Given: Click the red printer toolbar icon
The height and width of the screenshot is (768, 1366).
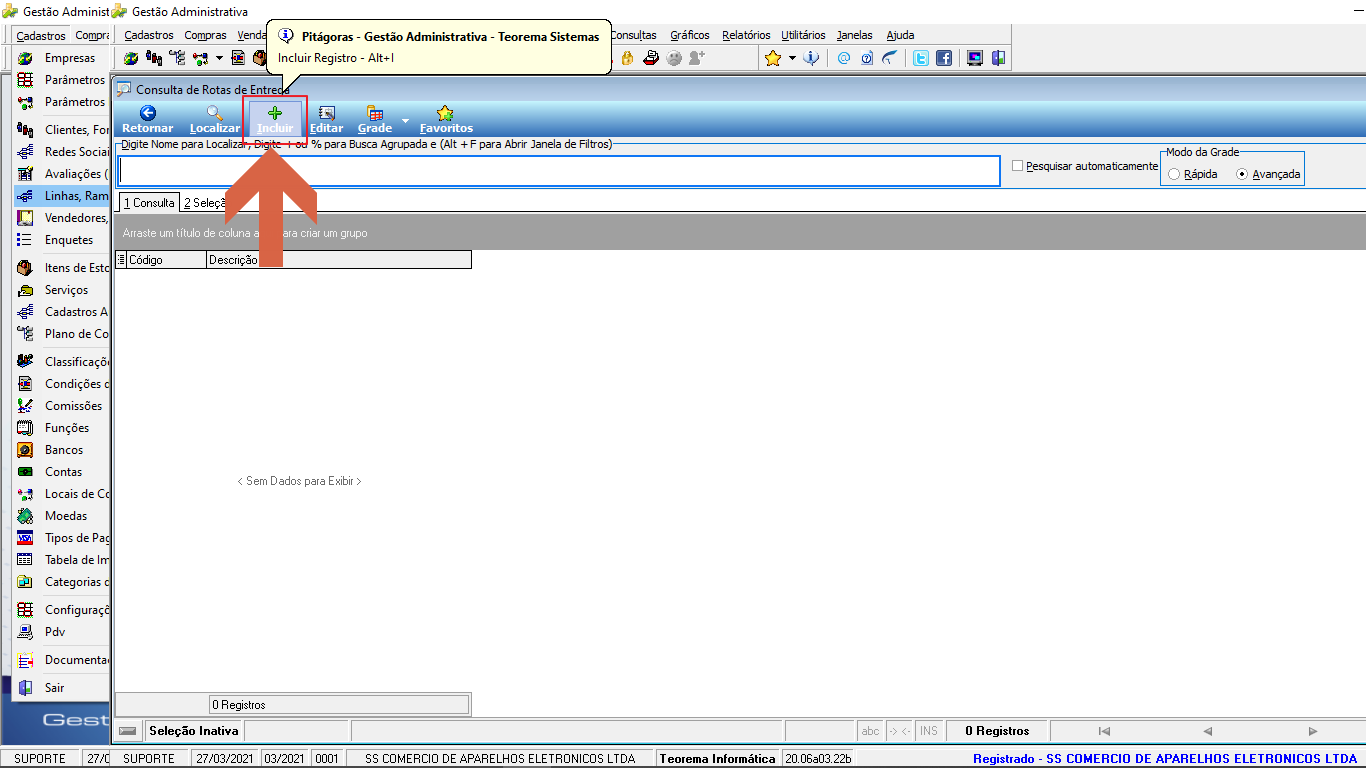Looking at the screenshot, I should pos(651,58).
